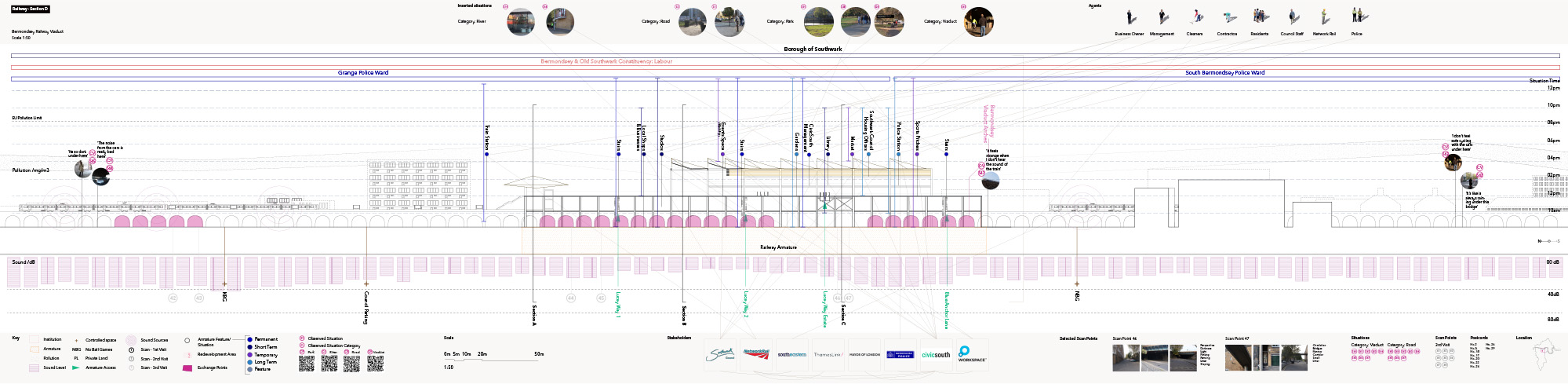Click the Grange Police Ward bar label

(x=363, y=72)
